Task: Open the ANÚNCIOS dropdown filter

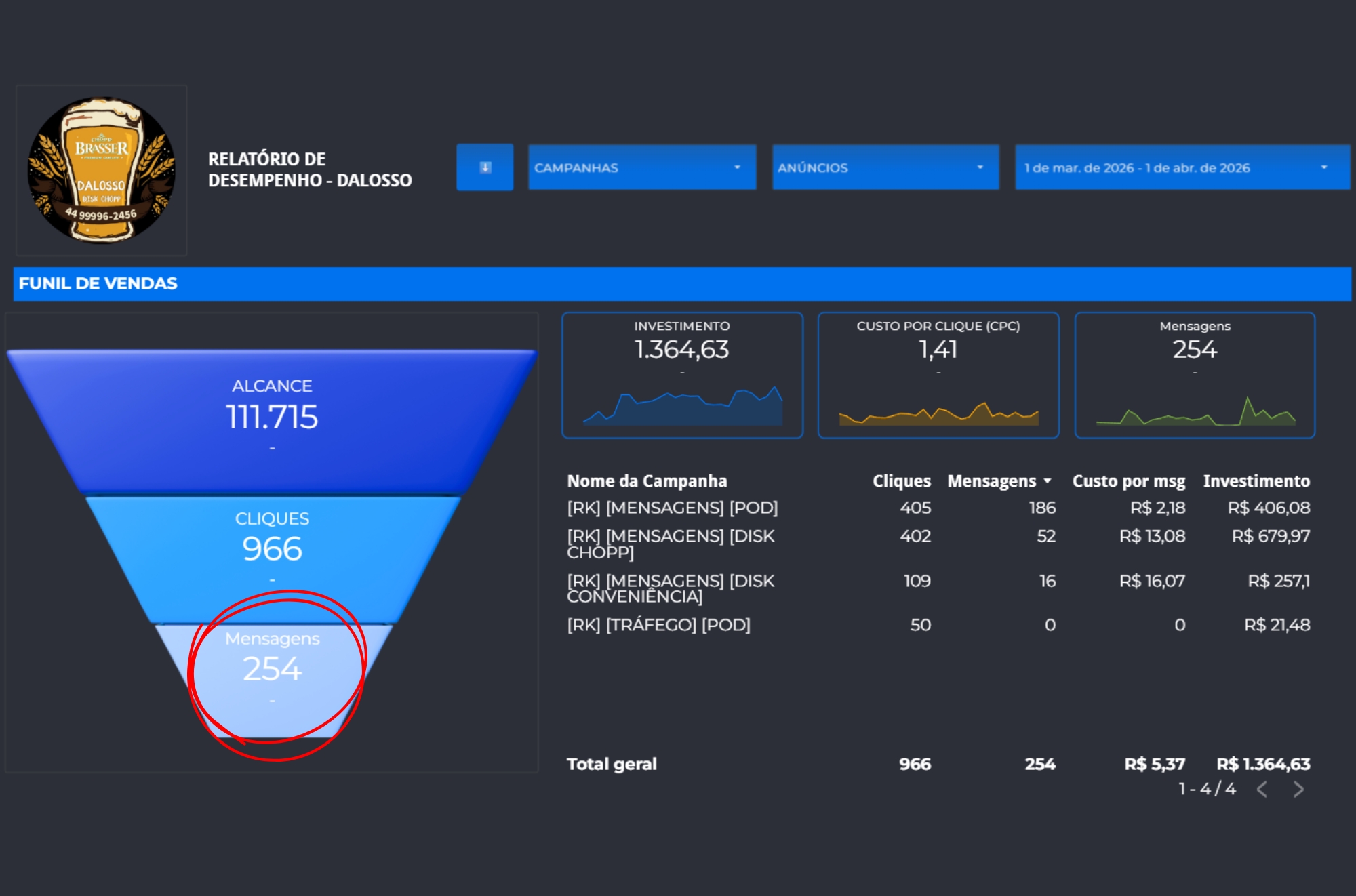Action: [885, 167]
